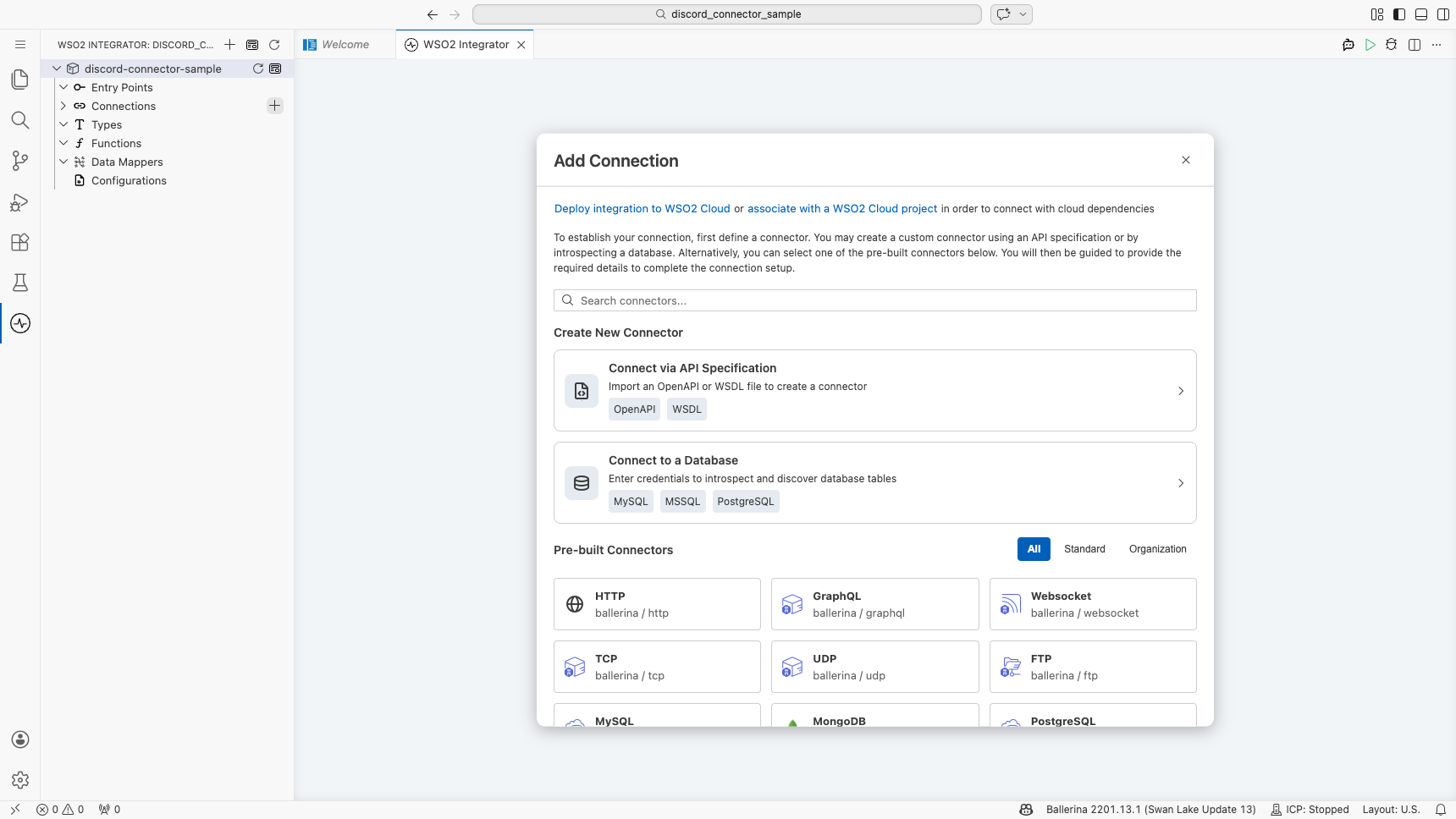Click the debug icon in editor toolbar
1456x819 pixels.
tap(1392, 45)
